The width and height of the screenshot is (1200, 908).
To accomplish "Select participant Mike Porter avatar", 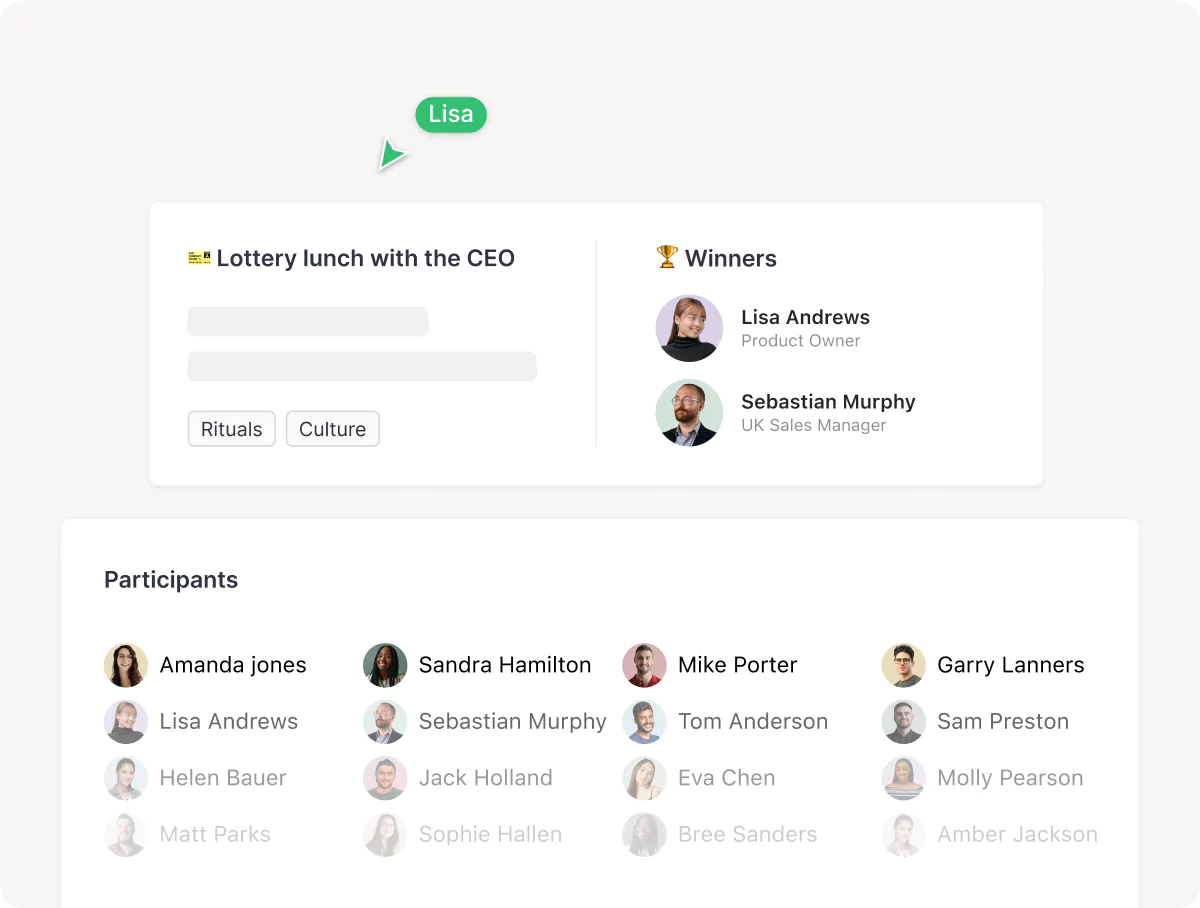I will (x=644, y=665).
